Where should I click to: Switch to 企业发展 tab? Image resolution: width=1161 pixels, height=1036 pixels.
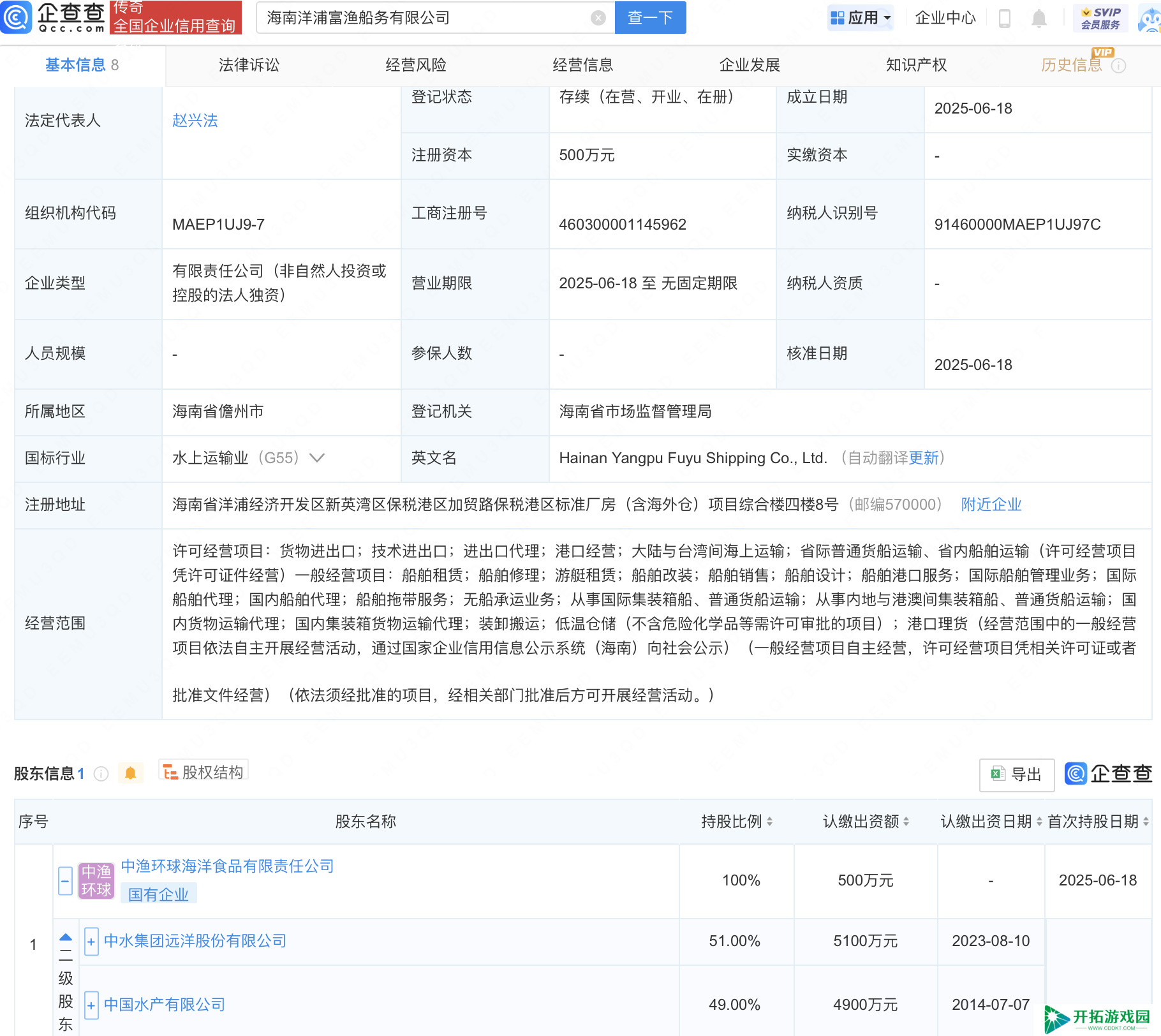[x=750, y=65]
